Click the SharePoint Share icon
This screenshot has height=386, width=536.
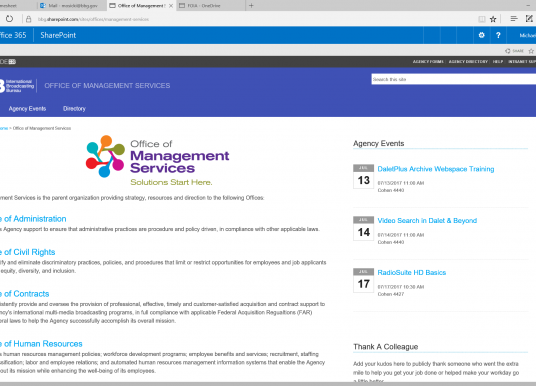tap(514, 51)
